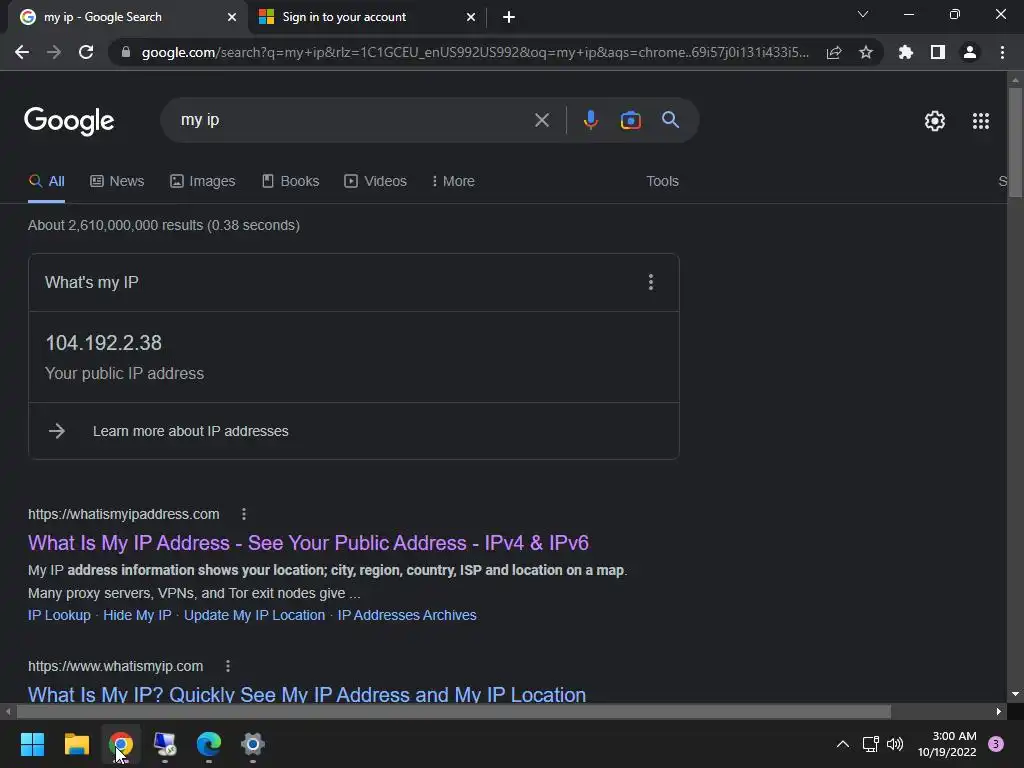This screenshot has width=1024, height=768.
Task: Open the Windows Start menu
Action: (33, 744)
